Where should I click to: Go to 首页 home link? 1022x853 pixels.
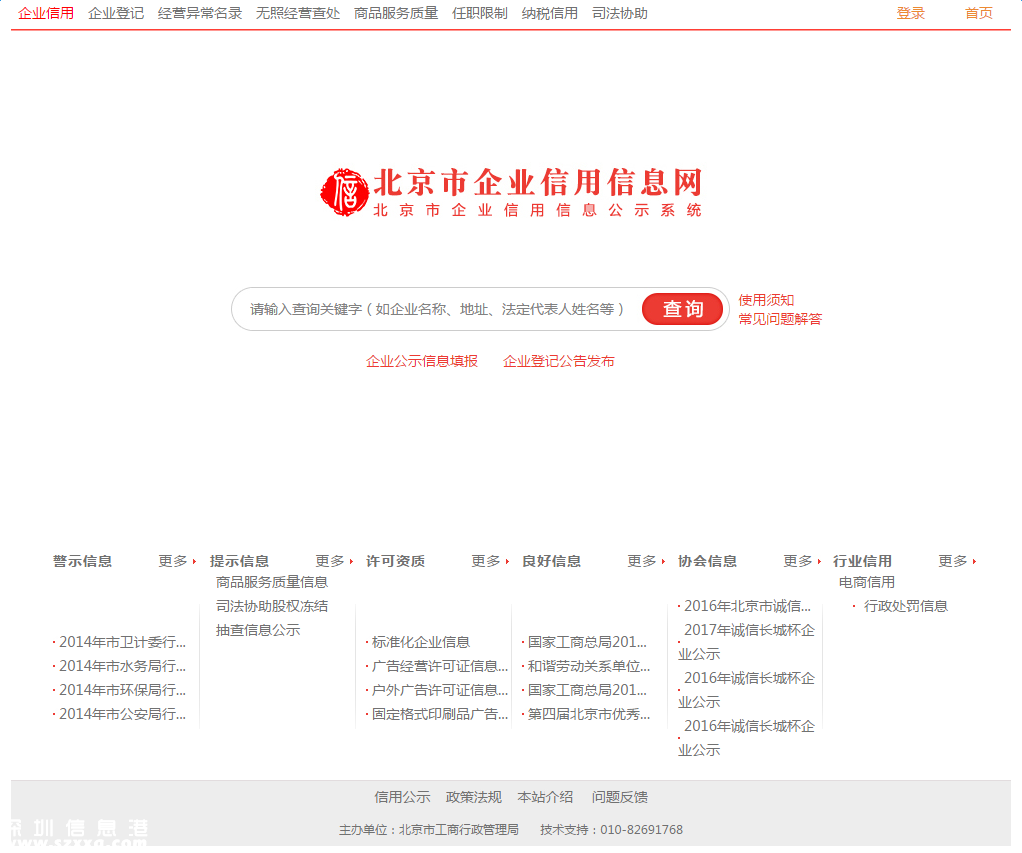tap(979, 13)
